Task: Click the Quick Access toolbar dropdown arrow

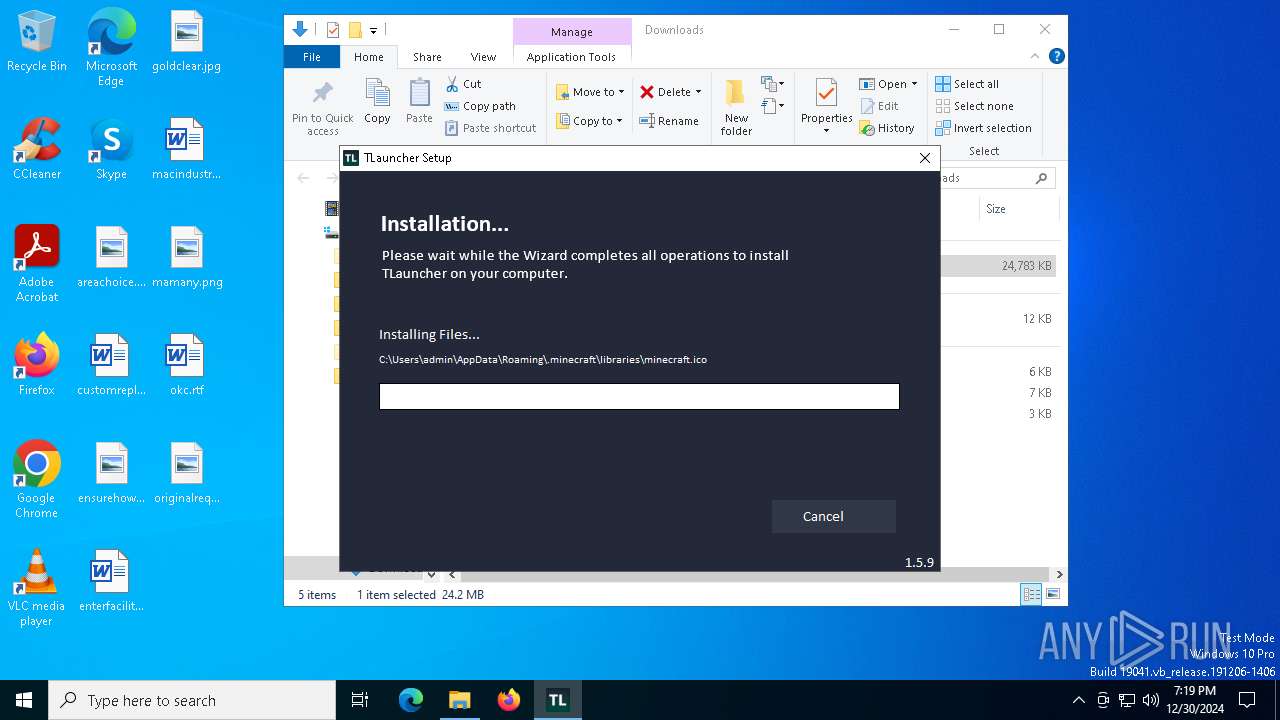Action: pos(373,31)
